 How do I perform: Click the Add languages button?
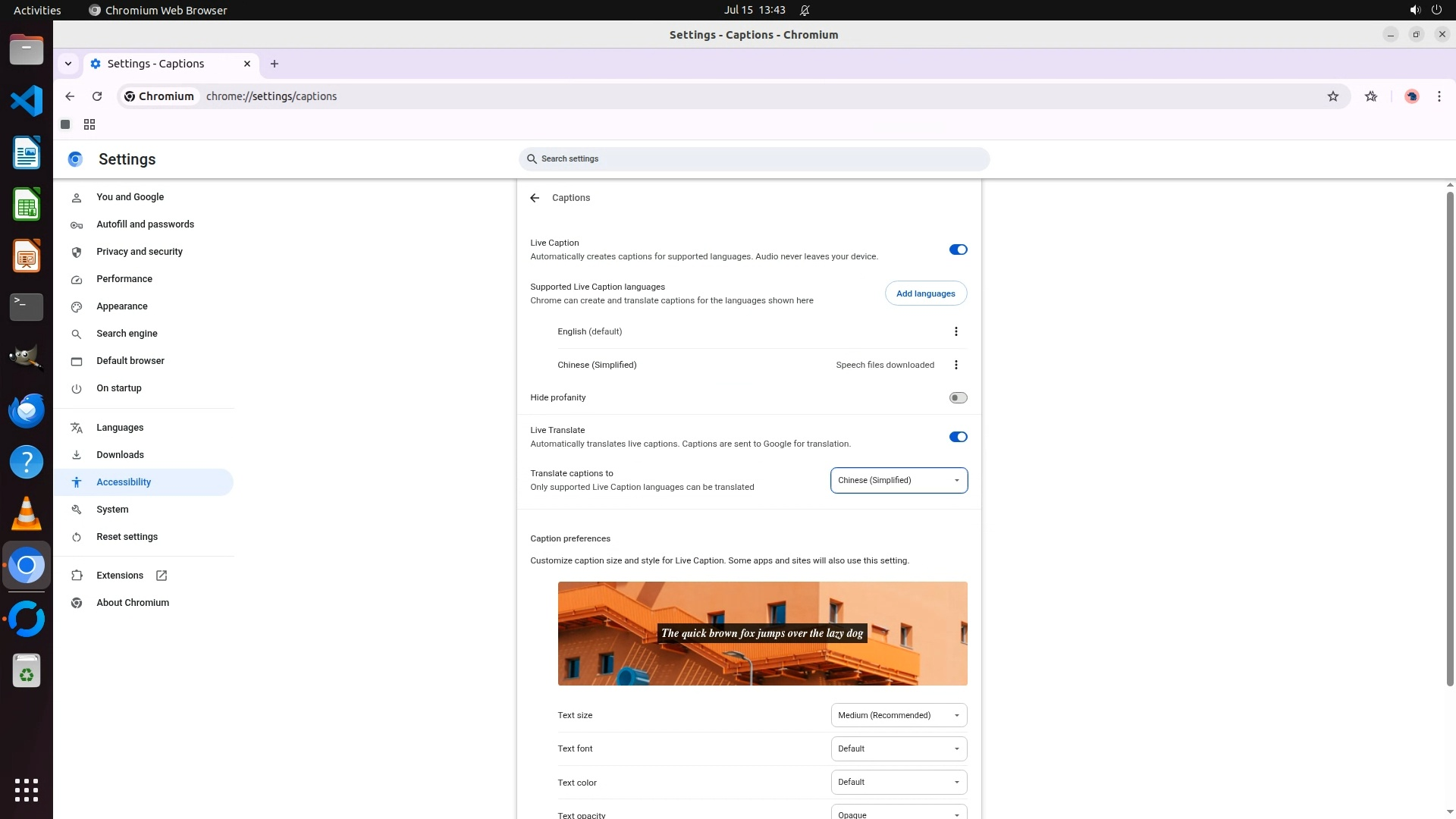925,293
